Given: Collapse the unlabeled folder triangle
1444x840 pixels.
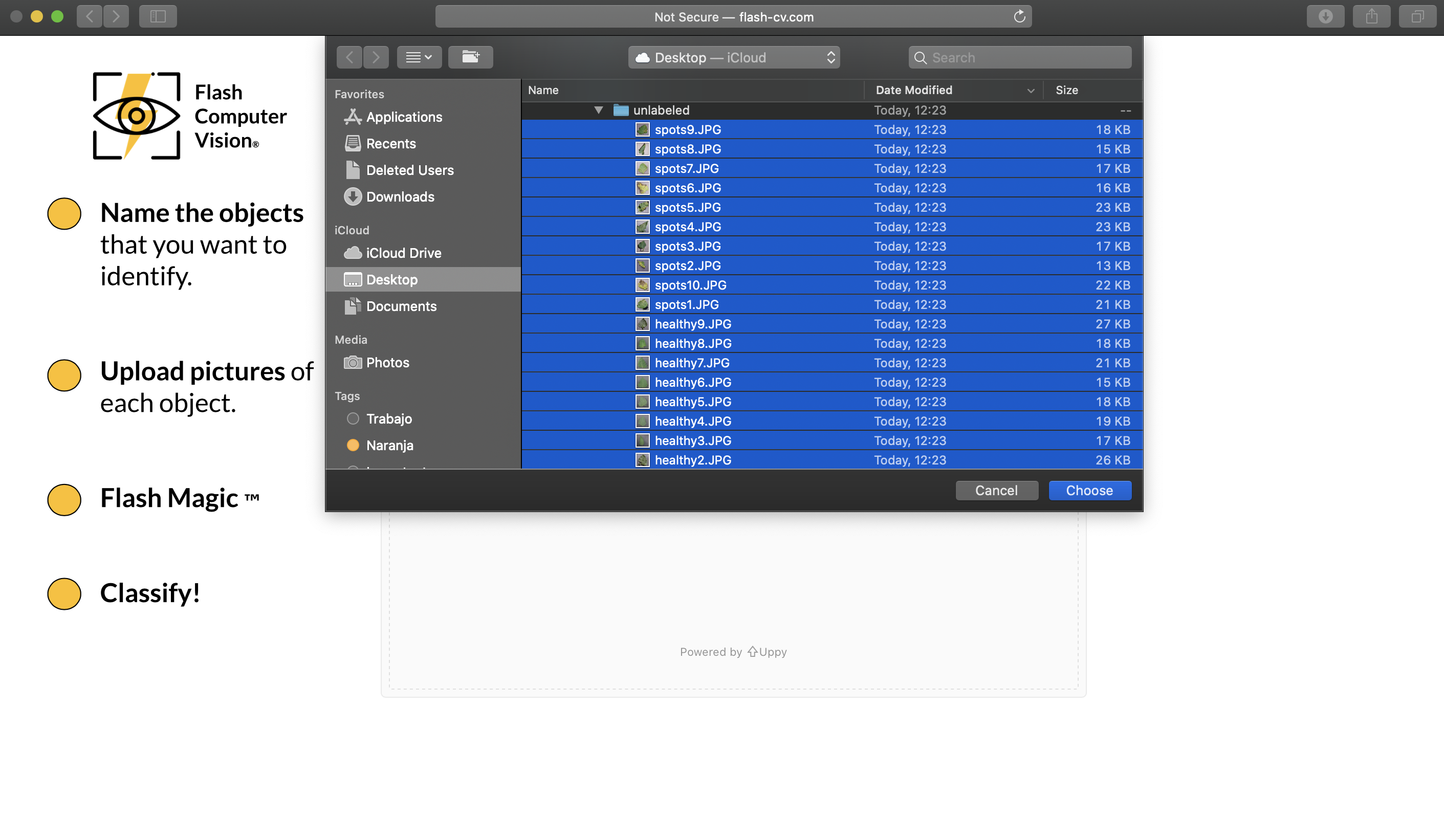Looking at the screenshot, I should click(x=598, y=110).
